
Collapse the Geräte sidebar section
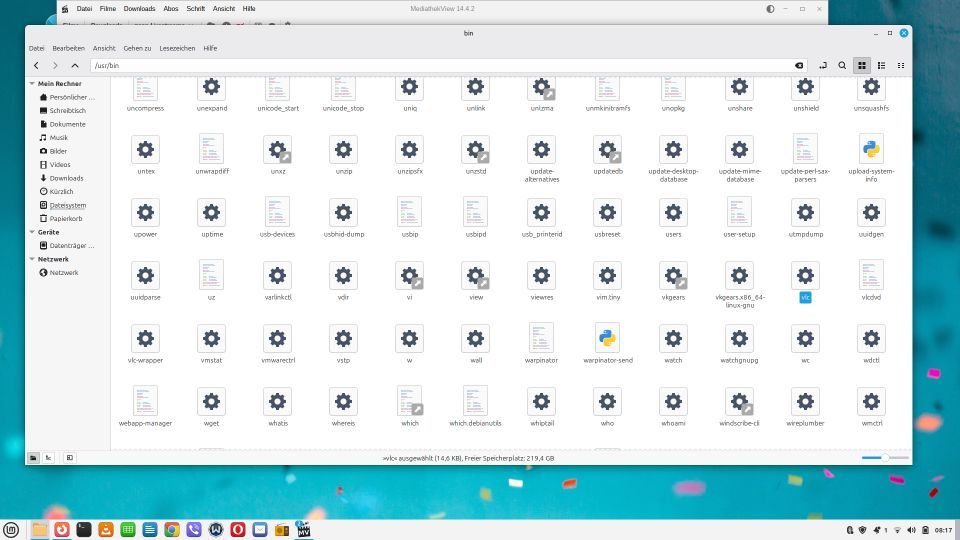[32, 231]
